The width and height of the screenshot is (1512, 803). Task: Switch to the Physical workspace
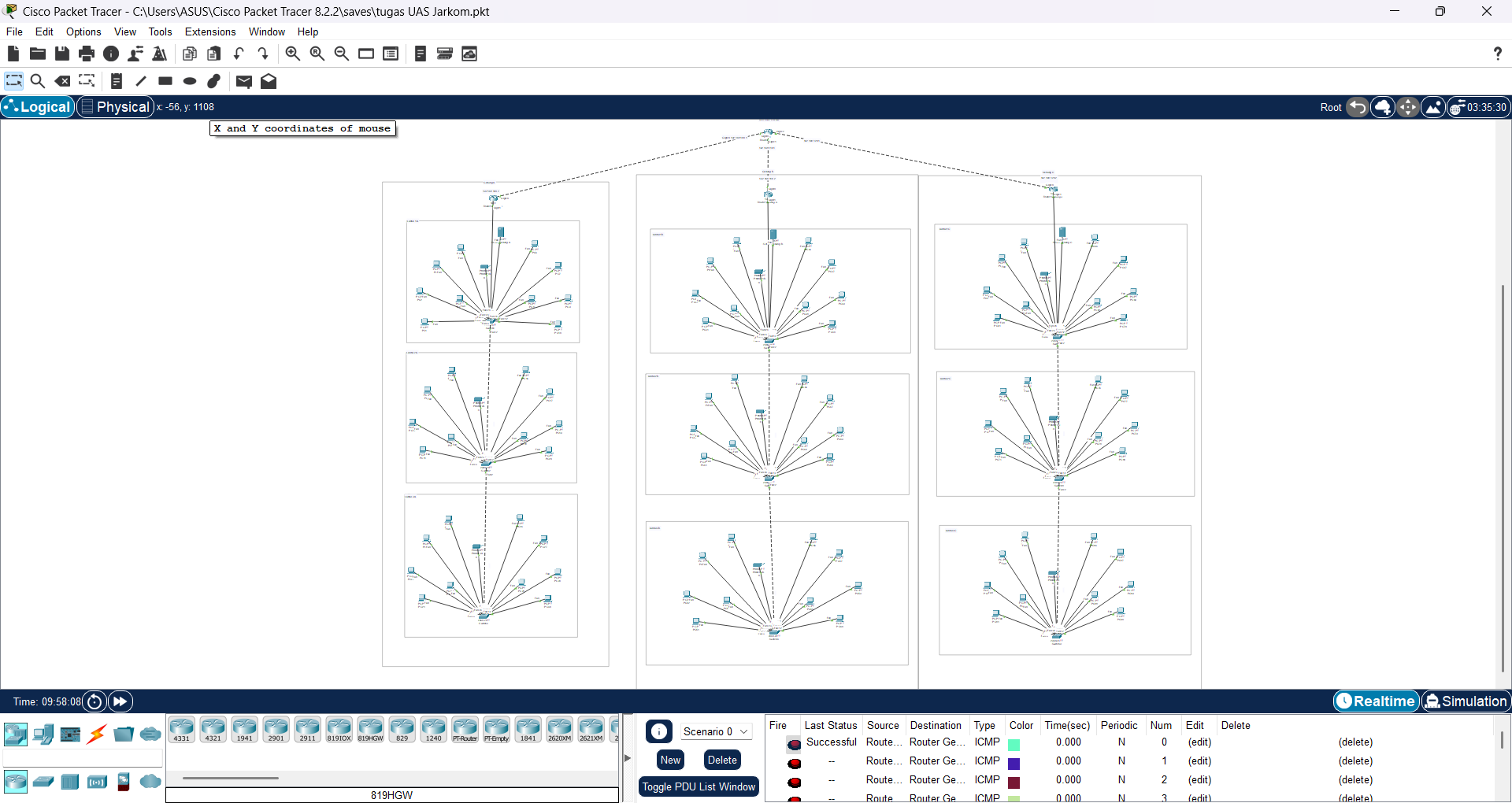coord(115,106)
